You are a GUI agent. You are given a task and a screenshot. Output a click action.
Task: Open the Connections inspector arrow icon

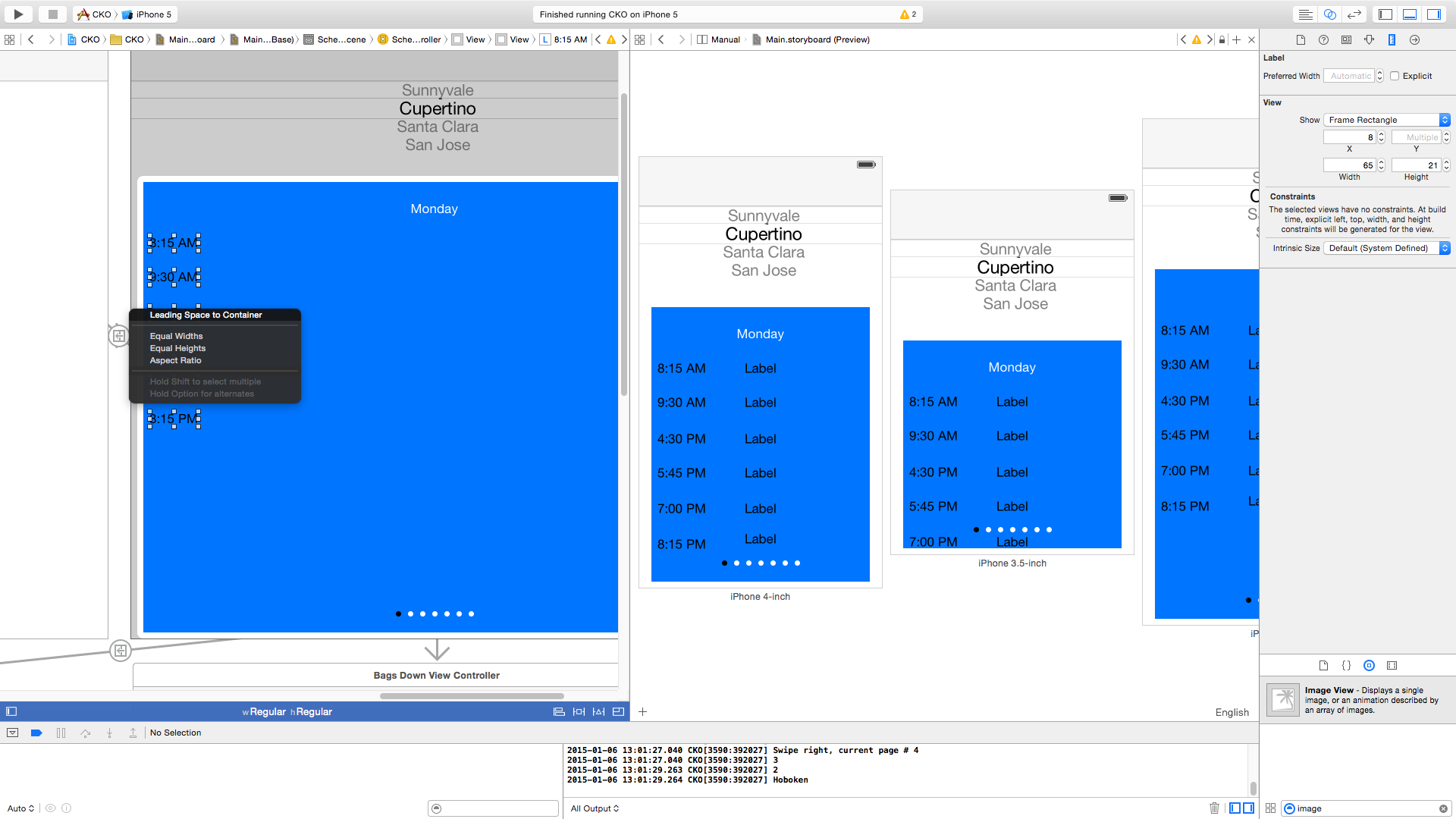tap(1414, 39)
